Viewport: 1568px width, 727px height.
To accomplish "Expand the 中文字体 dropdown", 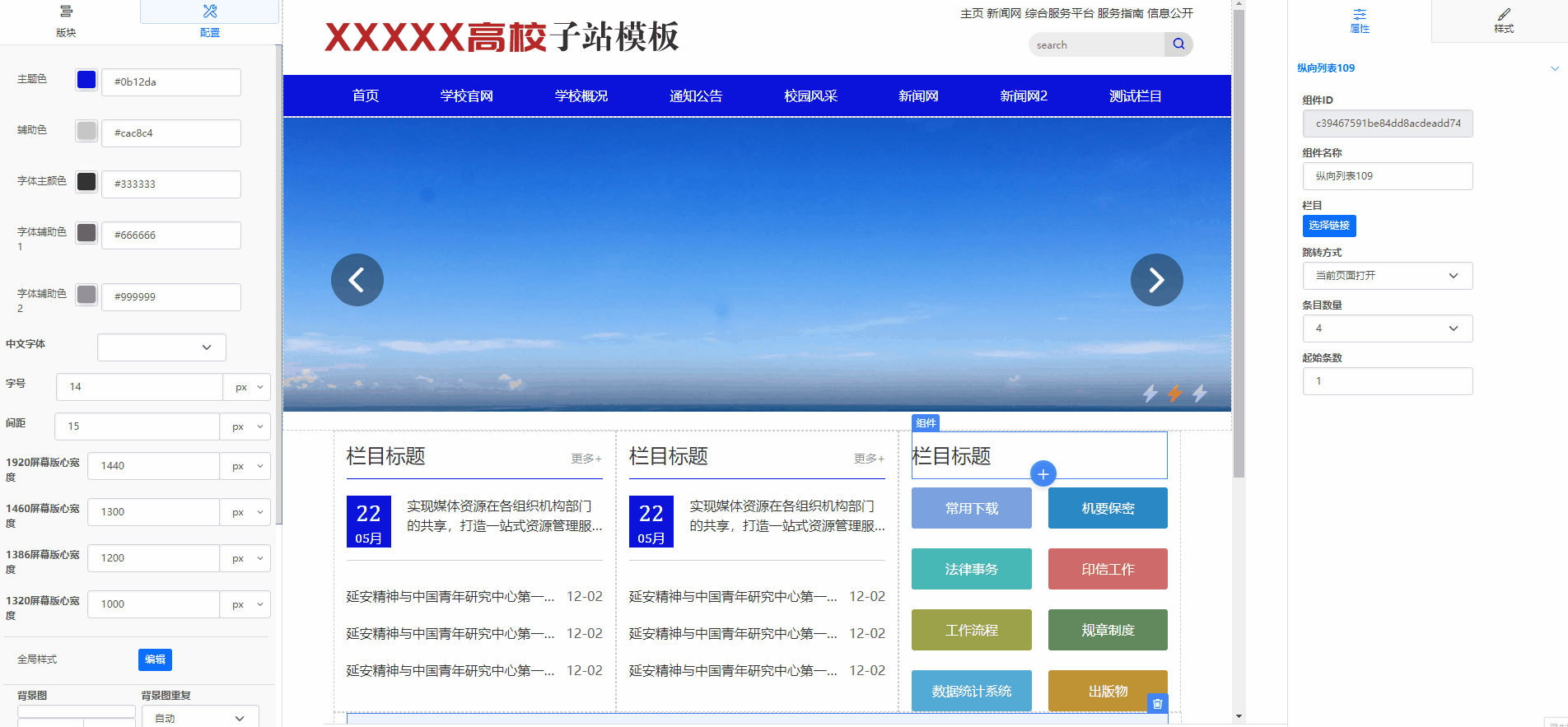I will tap(161, 347).
